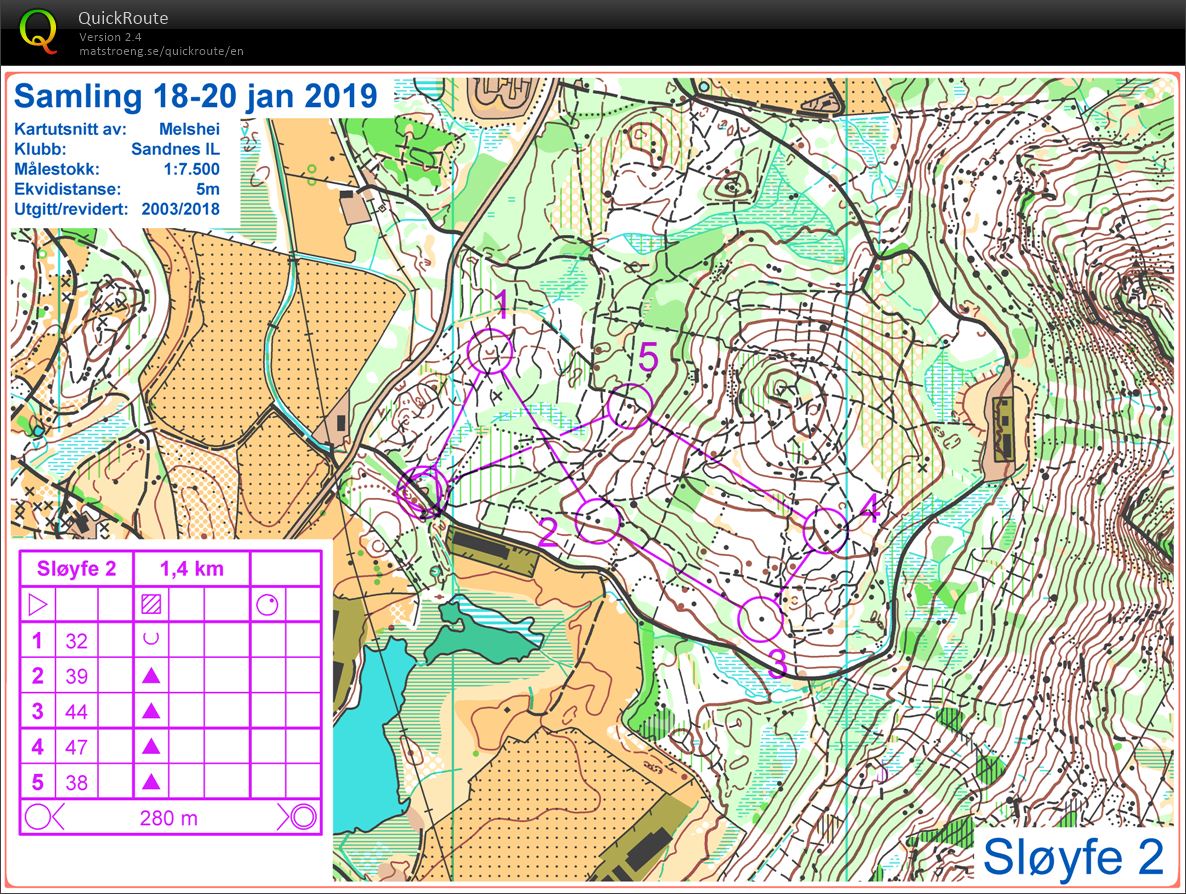
Task: Click the start triangle in control description
Action: click(37, 604)
